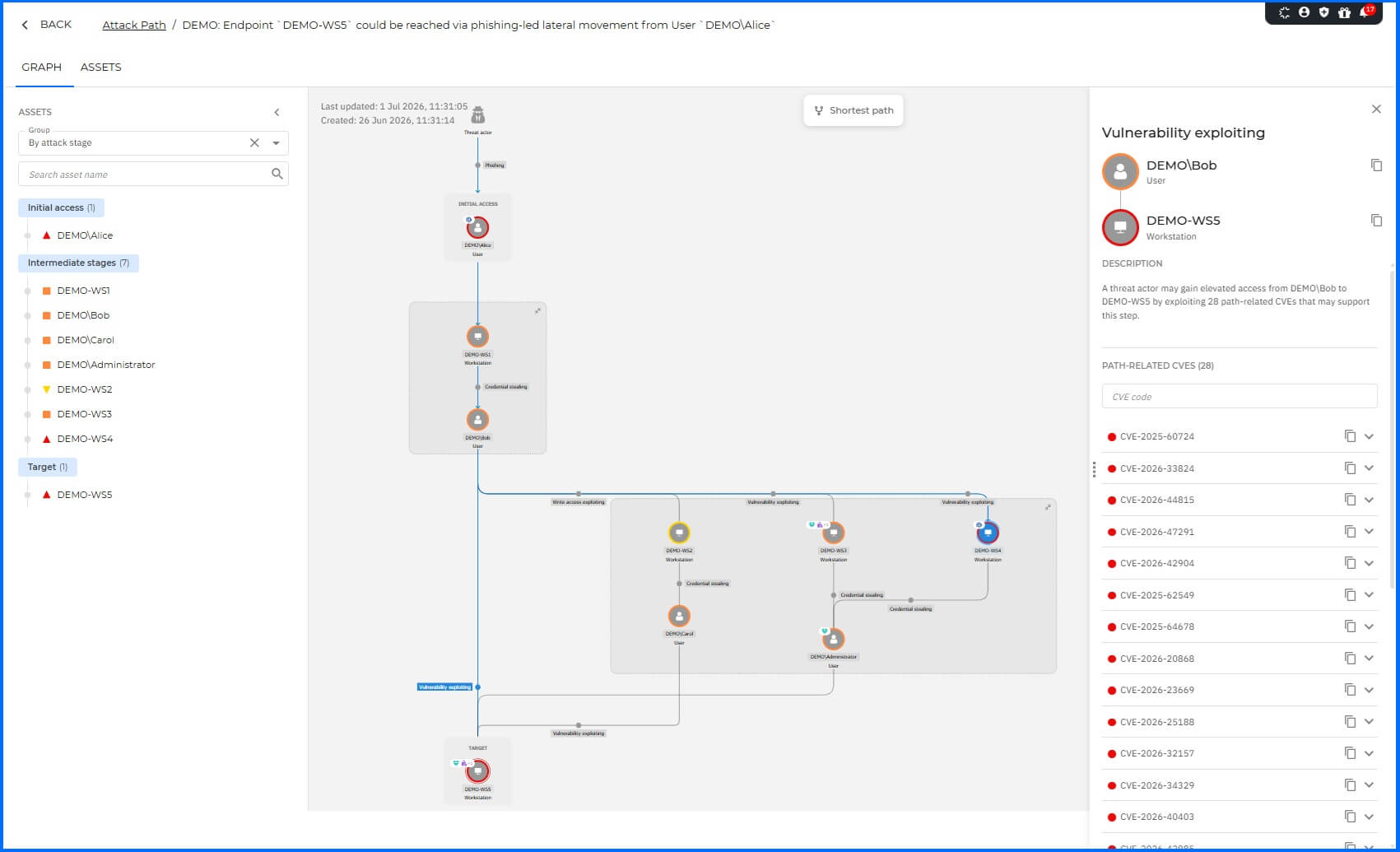This screenshot has width=1400, height=852.
Task: Go BACK to previous page
Action: pos(46,25)
